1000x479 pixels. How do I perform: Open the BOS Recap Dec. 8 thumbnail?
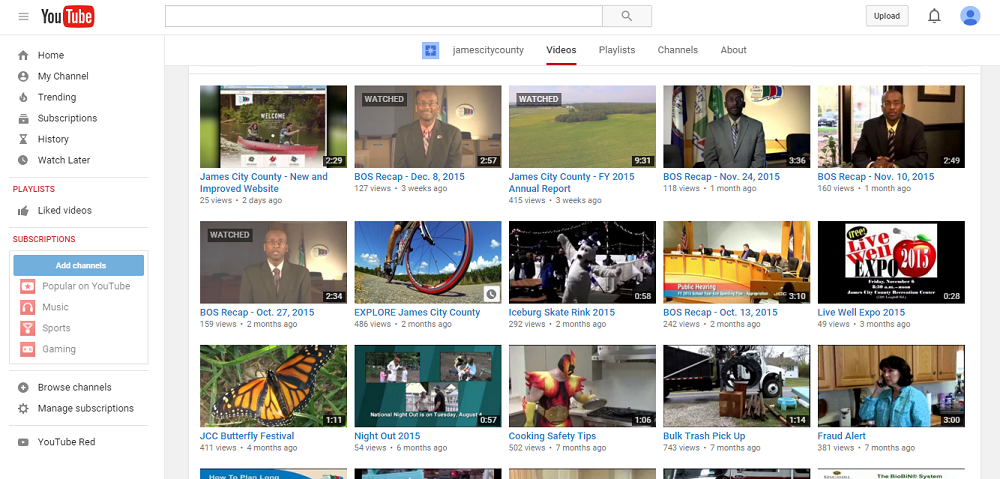tap(427, 127)
